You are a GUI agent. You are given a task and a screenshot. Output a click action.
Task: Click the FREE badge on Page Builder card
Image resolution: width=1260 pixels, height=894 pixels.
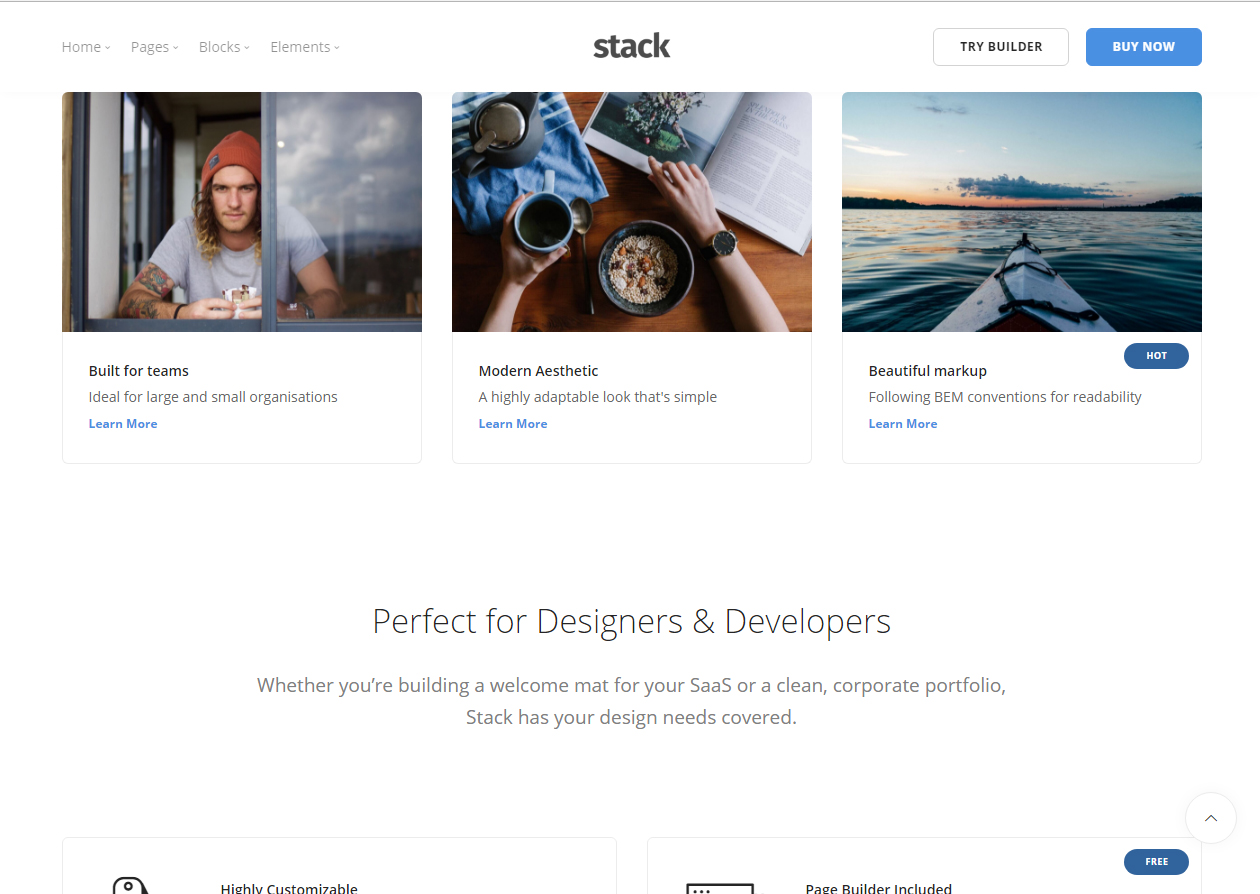click(1156, 862)
